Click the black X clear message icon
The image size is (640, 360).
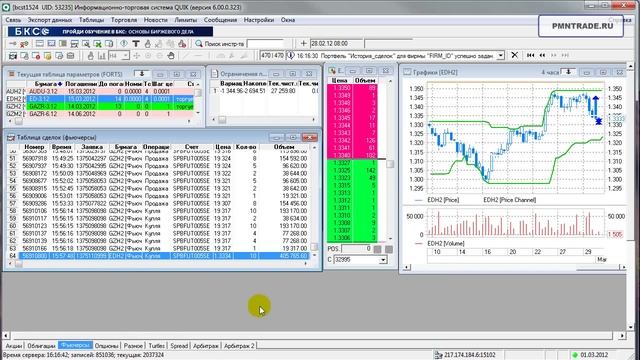[x=515, y=55]
